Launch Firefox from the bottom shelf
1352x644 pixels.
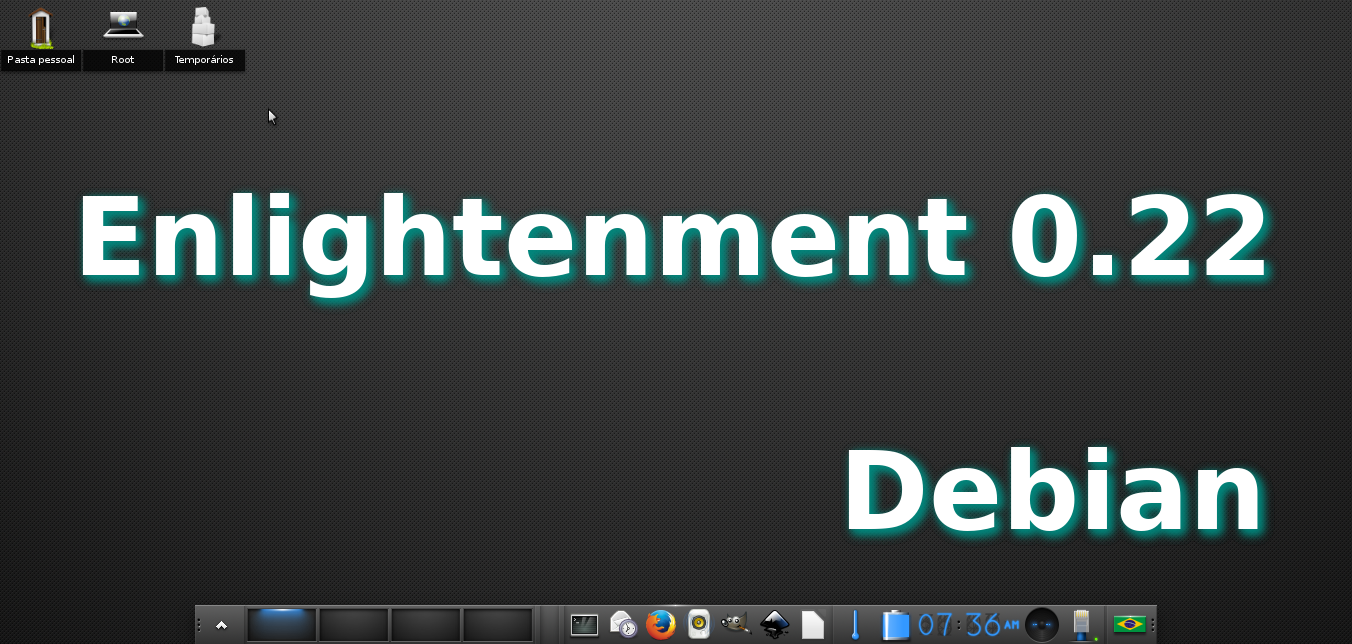(x=660, y=624)
